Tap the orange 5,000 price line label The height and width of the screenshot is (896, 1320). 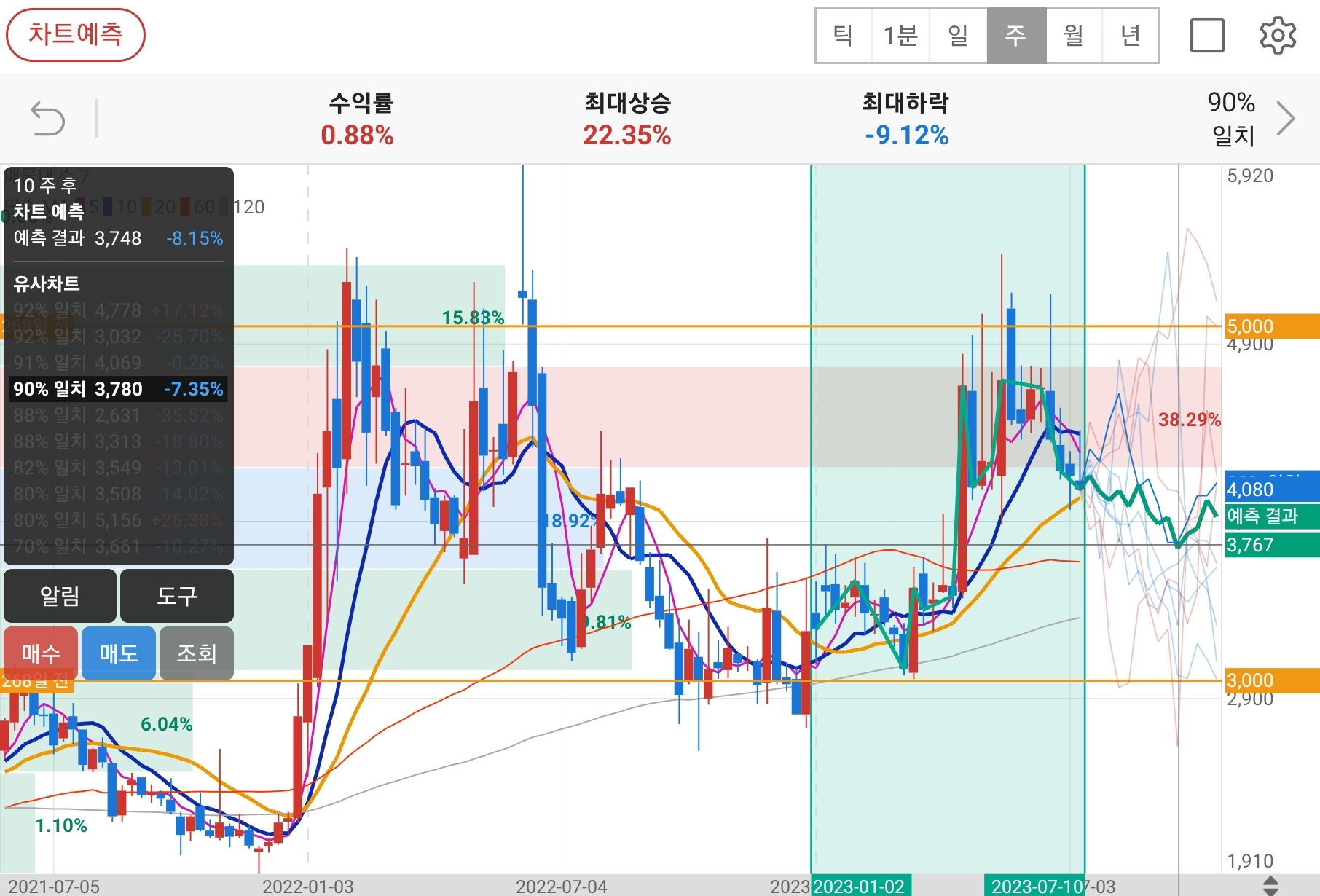coord(1271,326)
